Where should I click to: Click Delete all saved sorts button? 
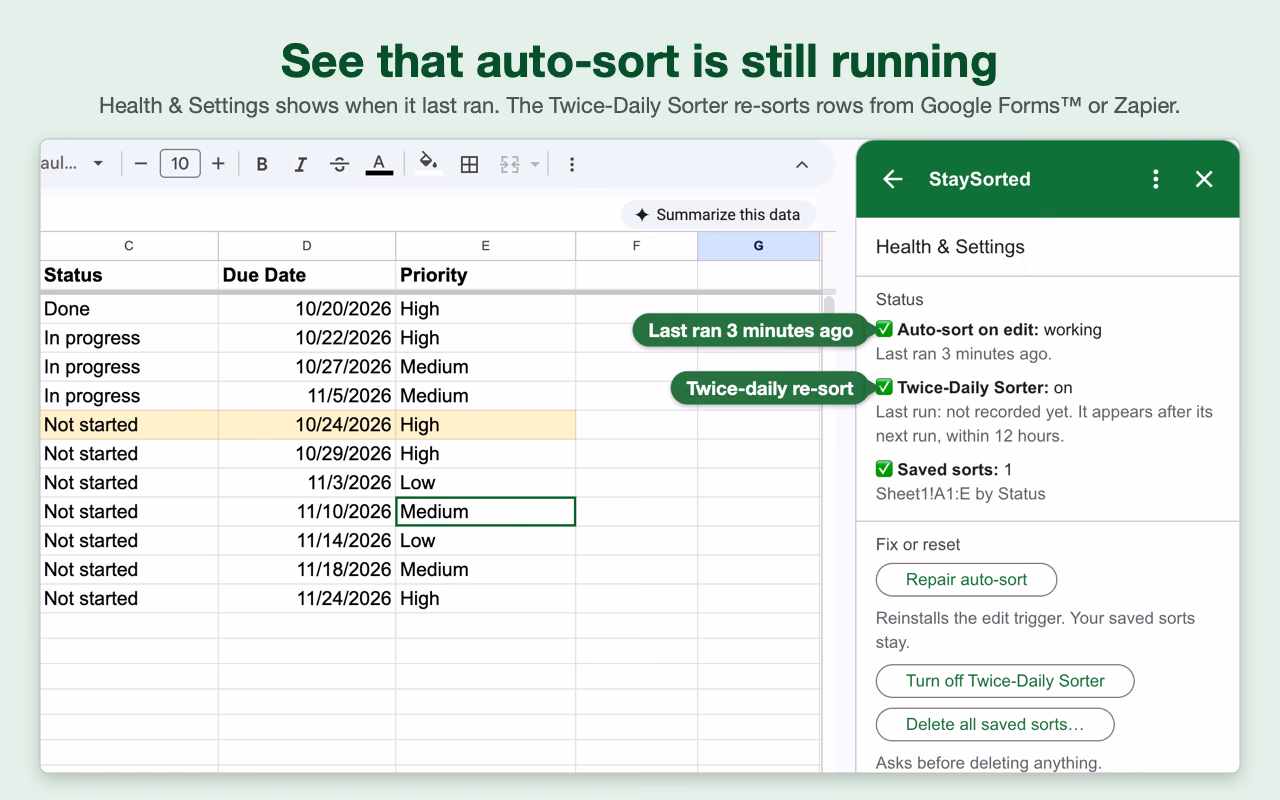(995, 725)
